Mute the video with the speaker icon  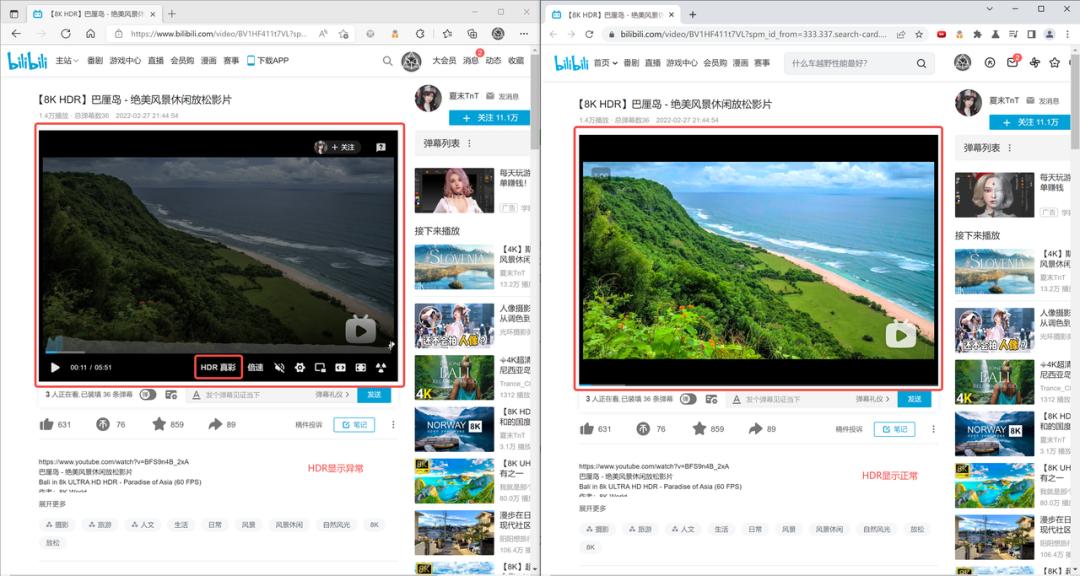click(x=280, y=366)
